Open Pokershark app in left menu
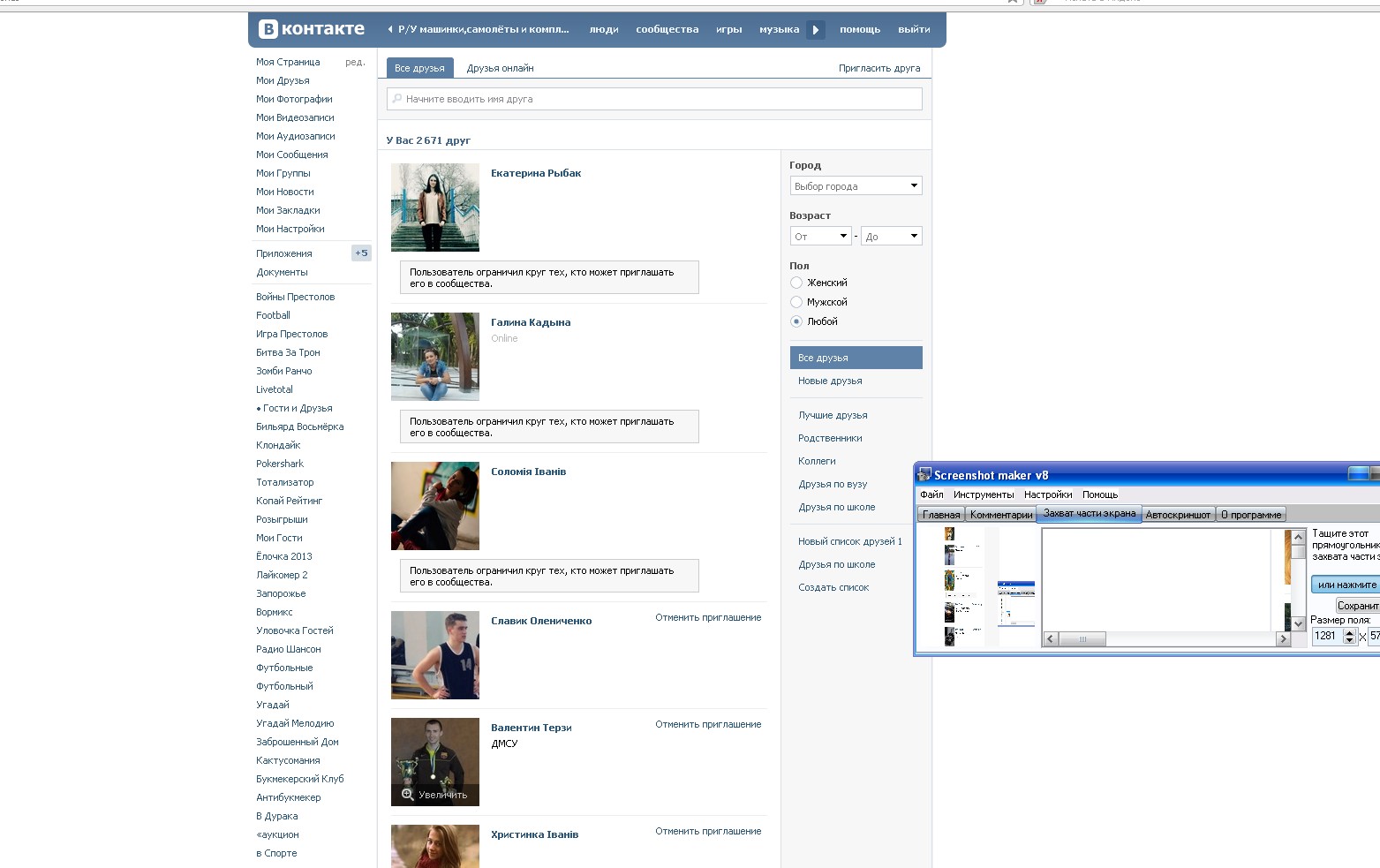This screenshot has height=868, width=1380. 280,464
